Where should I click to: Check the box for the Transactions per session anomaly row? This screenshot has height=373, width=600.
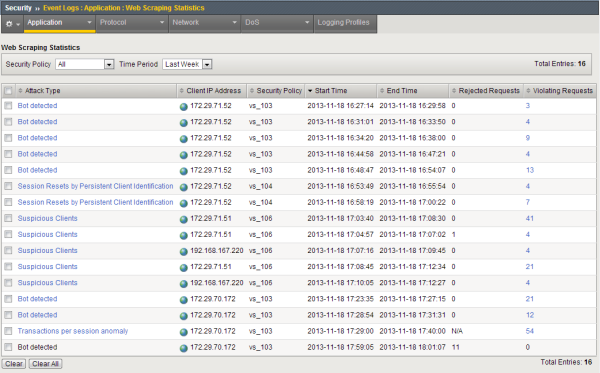[8, 331]
